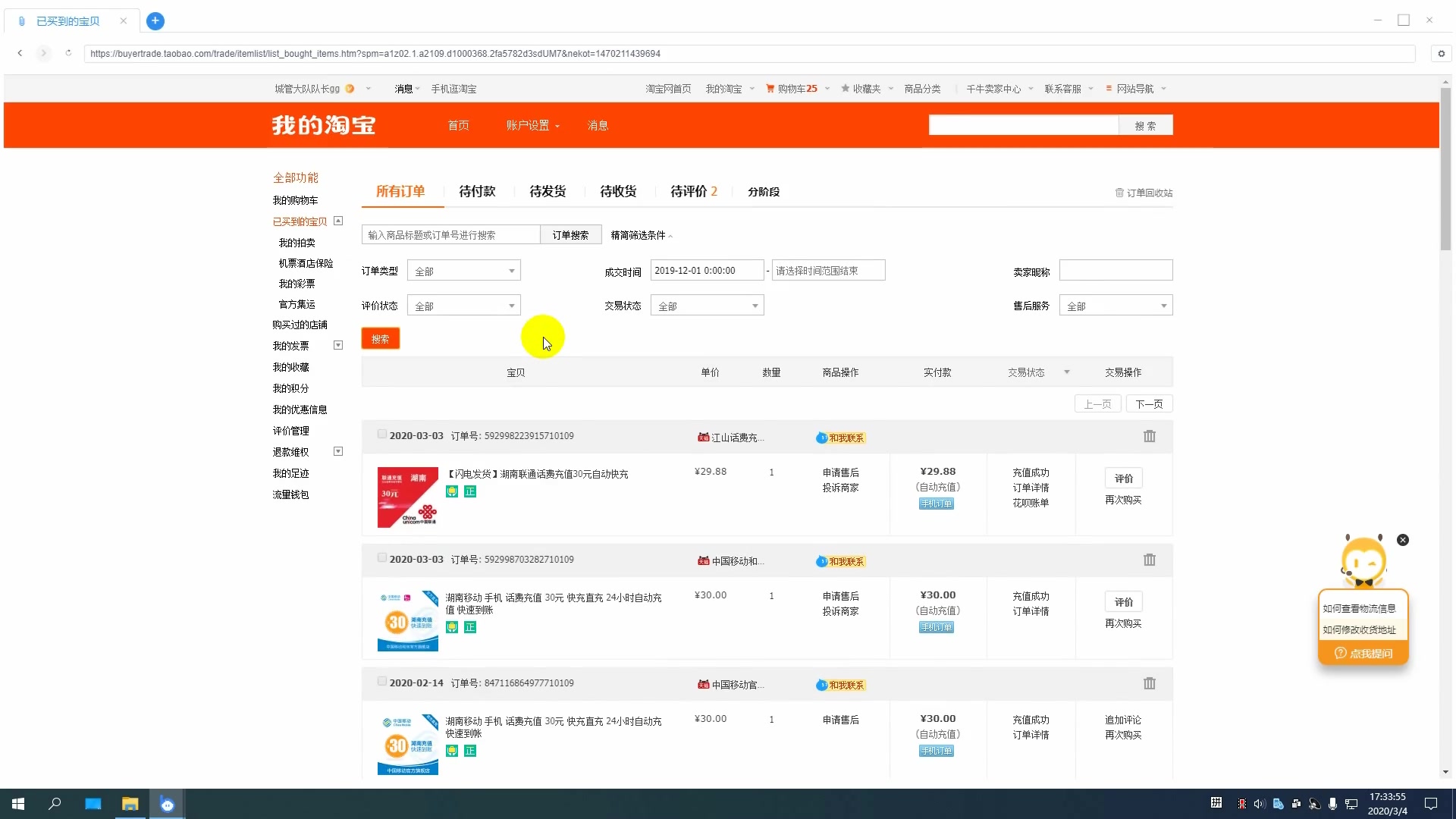The width and height of the screenshot is (1456, 819).
Task: Open the 网站导航 dropdown
Action: (x=1135, y=89)
